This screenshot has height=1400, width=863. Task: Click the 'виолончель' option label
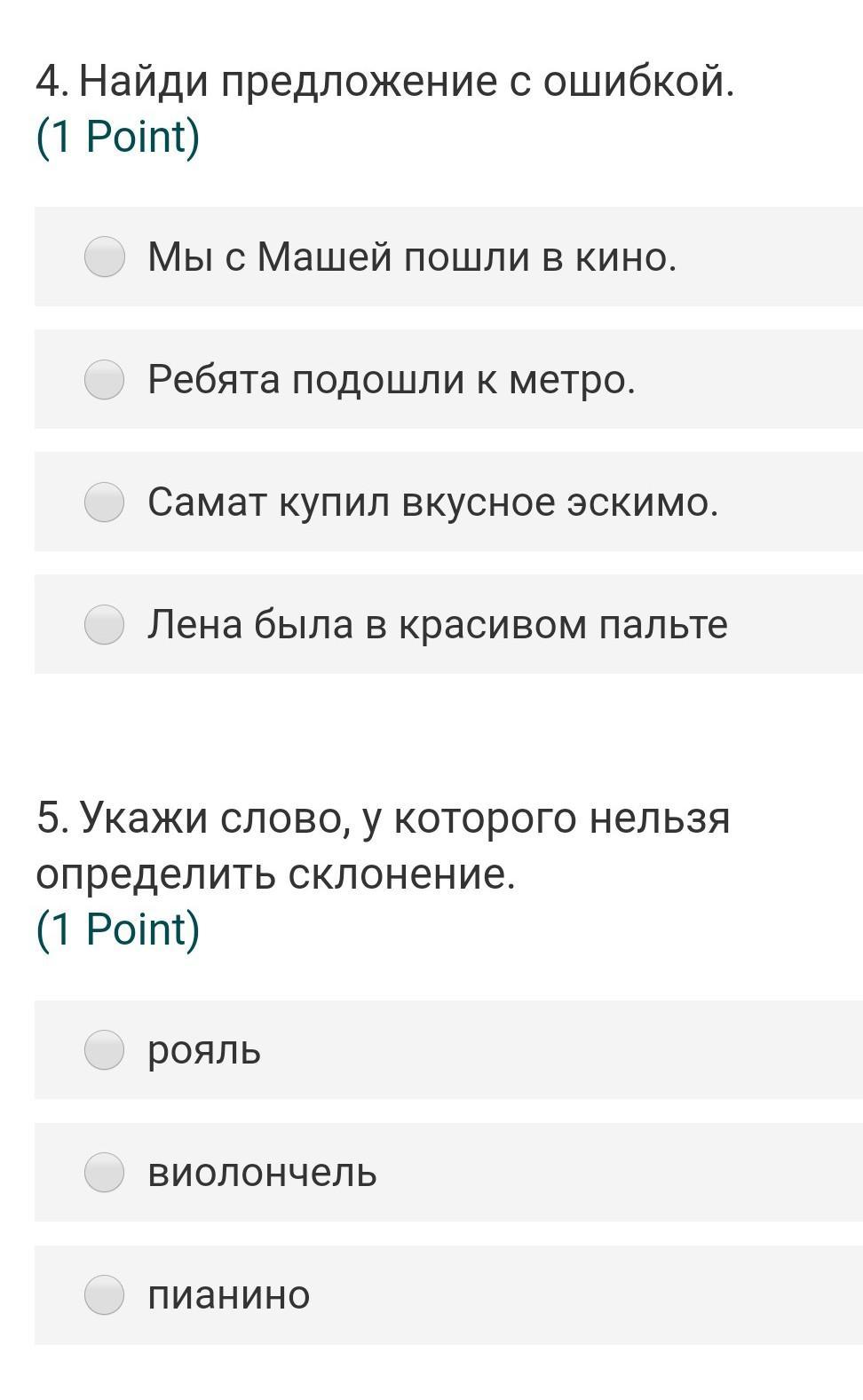click(262, 1173)
